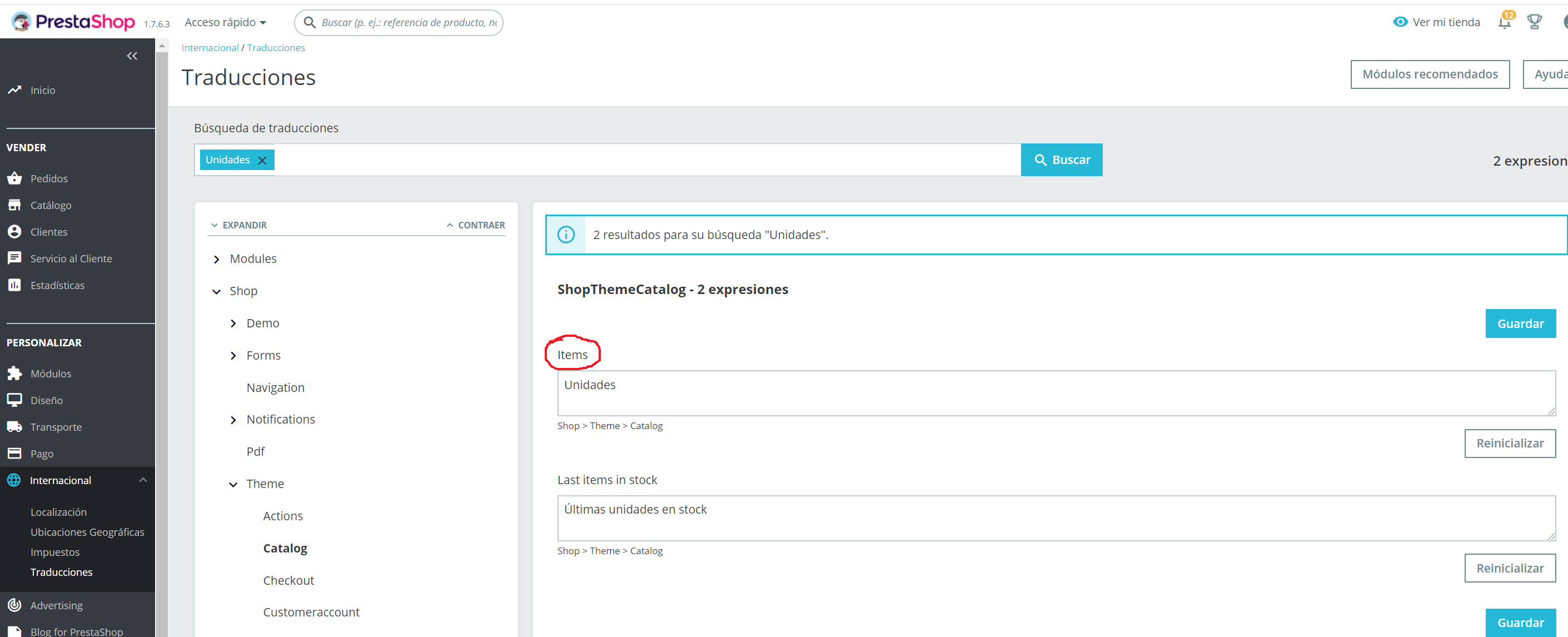Screen dimensions: 1568x637
Task: Click the Blog for PrestaShop page icon
Action: pos(14,631)
